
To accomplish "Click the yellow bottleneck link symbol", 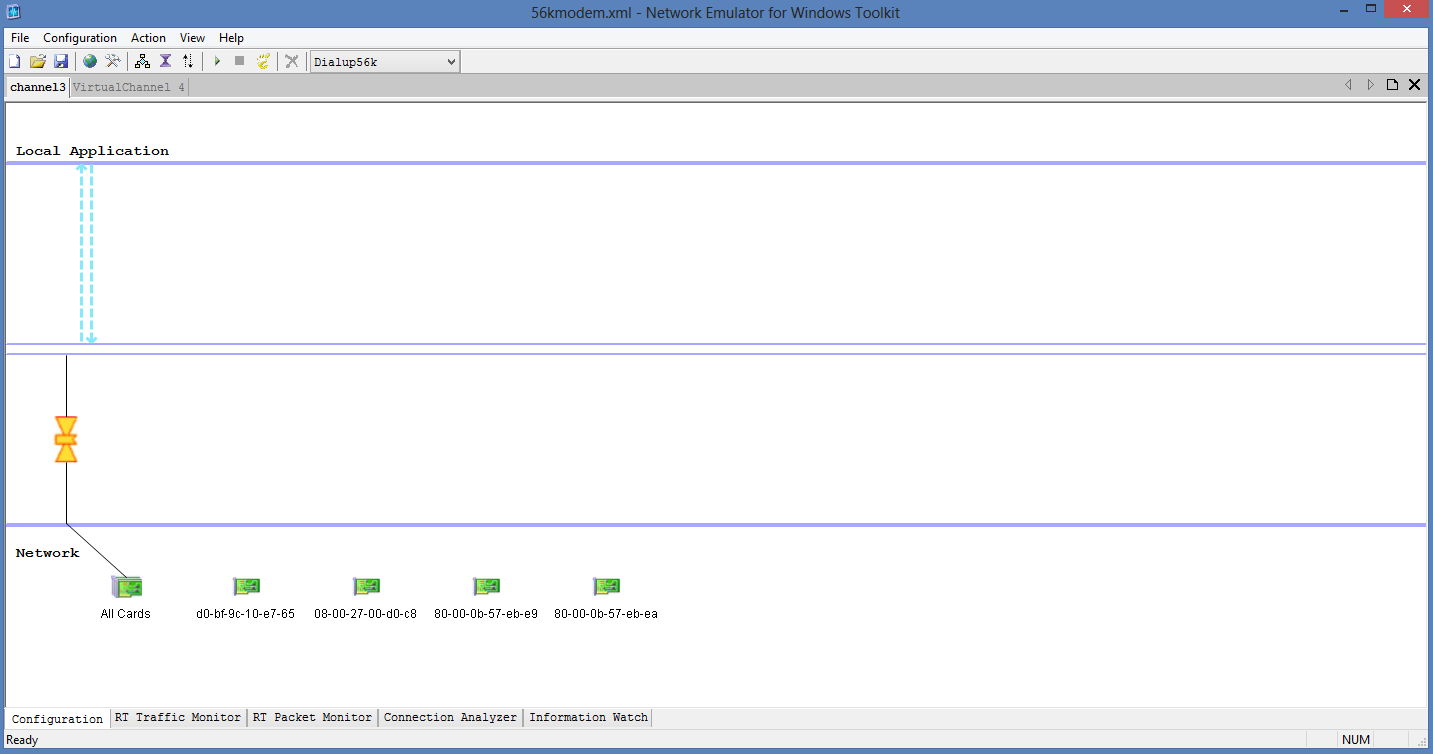I will click(66, 437).
